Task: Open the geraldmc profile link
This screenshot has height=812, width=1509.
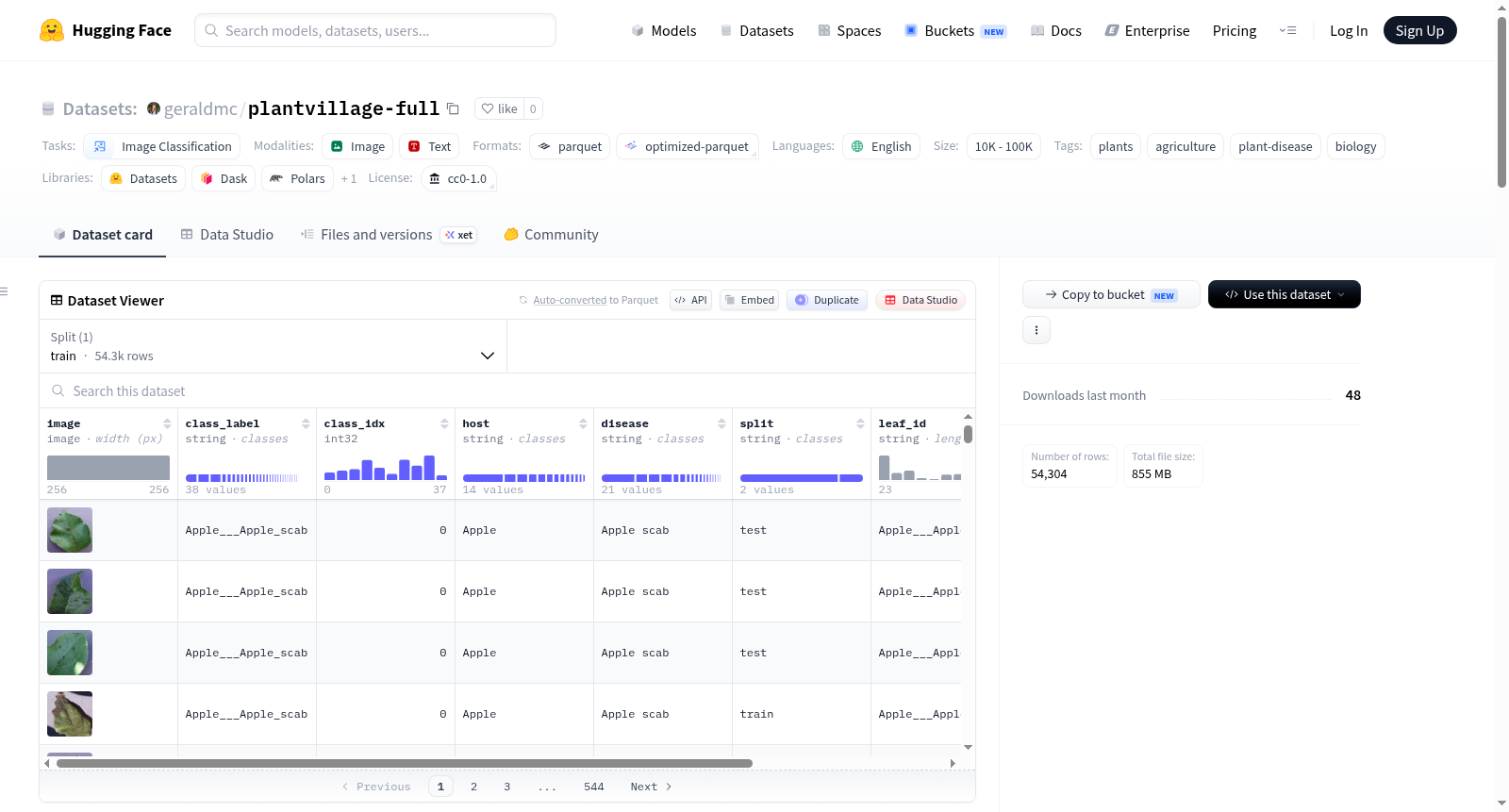Action: click(200, 108)
